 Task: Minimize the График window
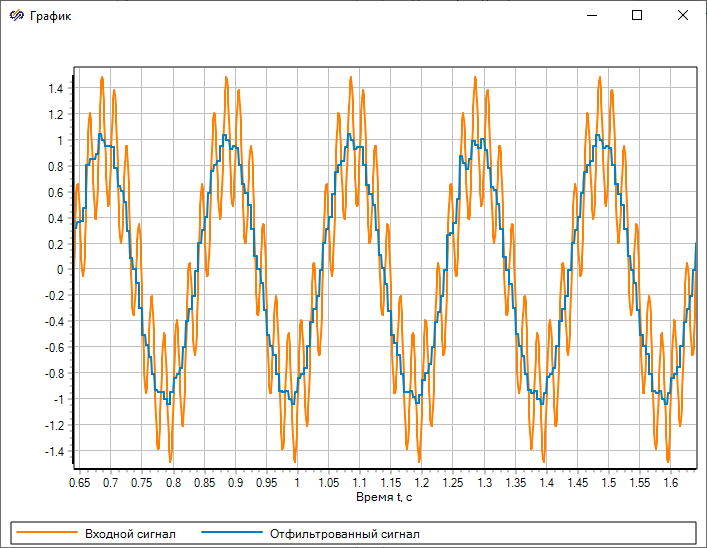pos(591,16)
